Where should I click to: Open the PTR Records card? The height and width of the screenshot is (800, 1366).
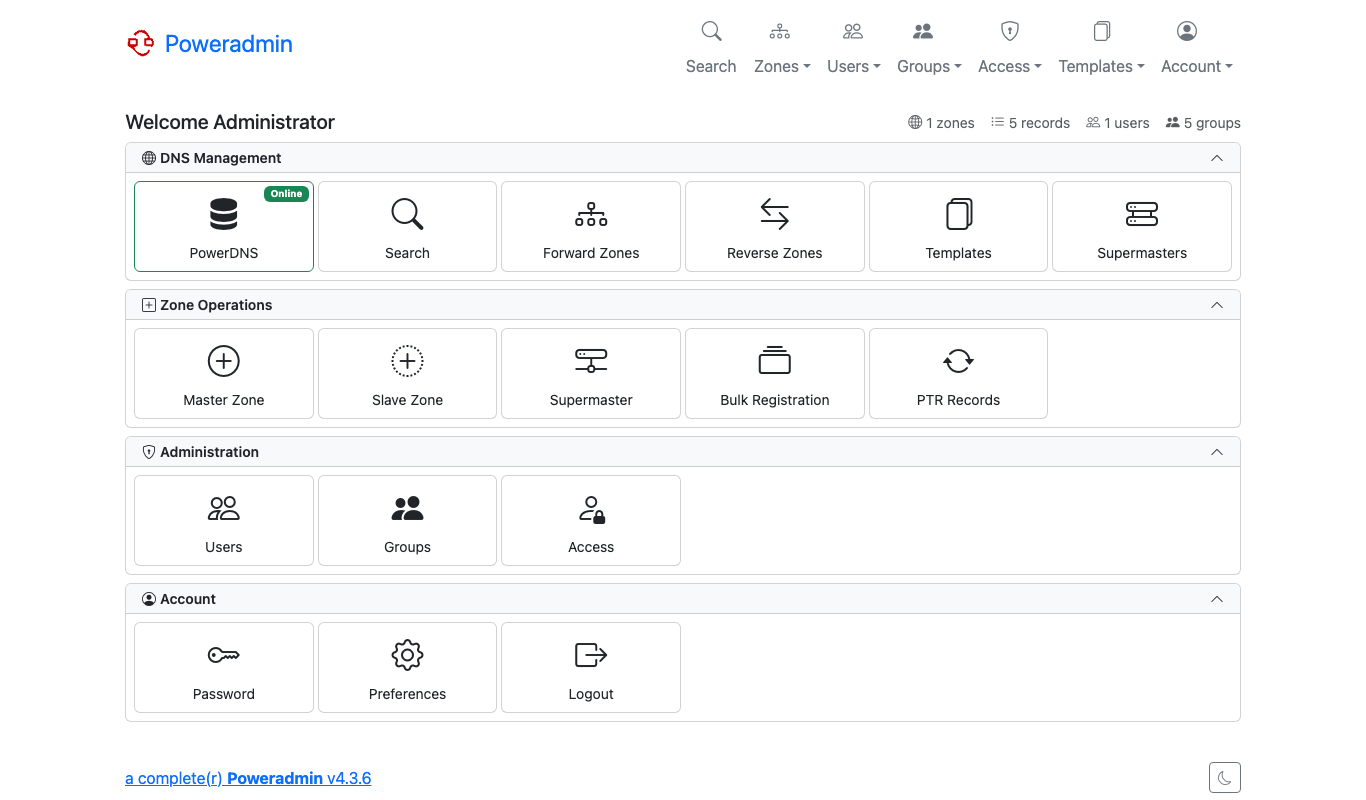tap(958, 373)
